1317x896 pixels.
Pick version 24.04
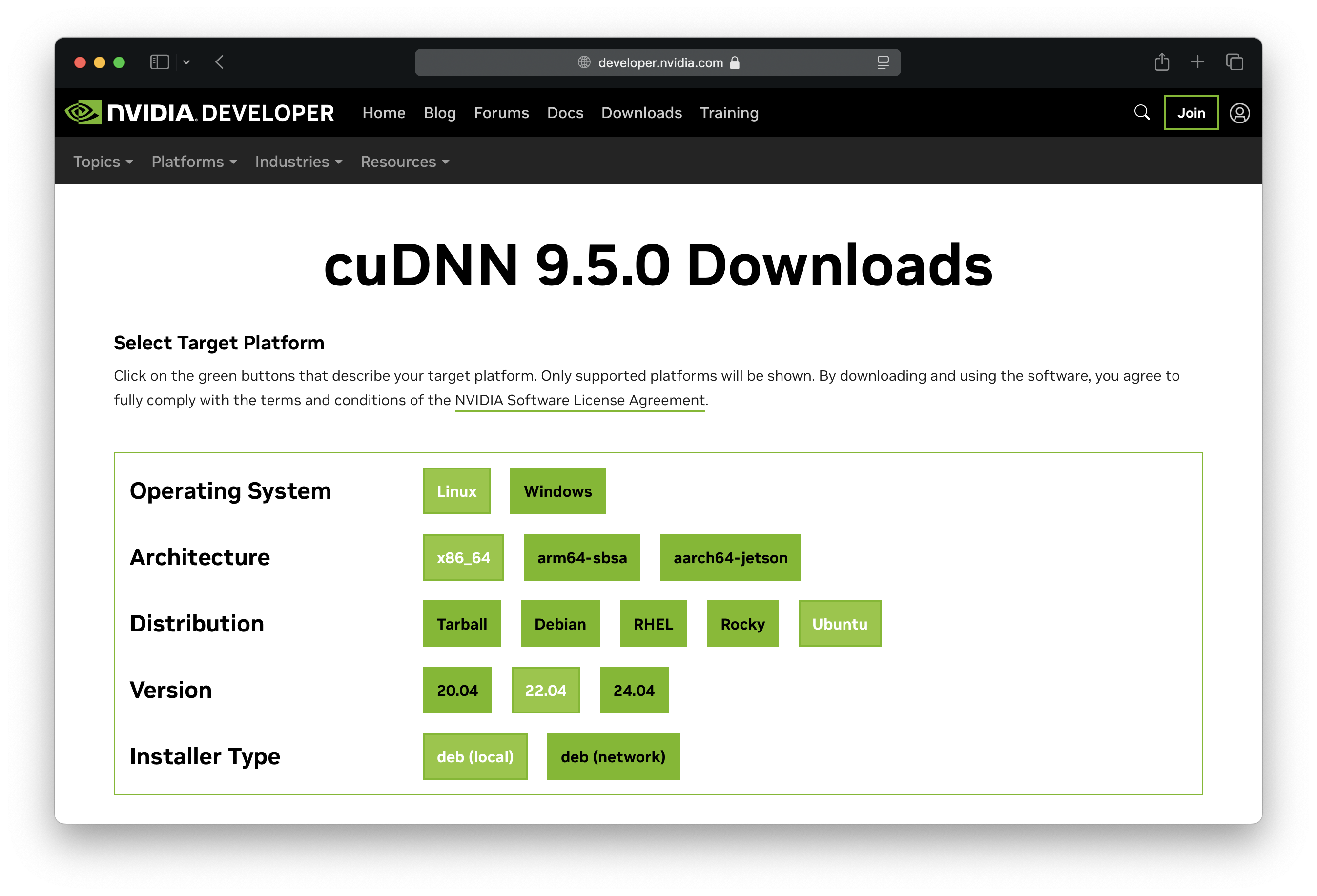coord(634,690)
